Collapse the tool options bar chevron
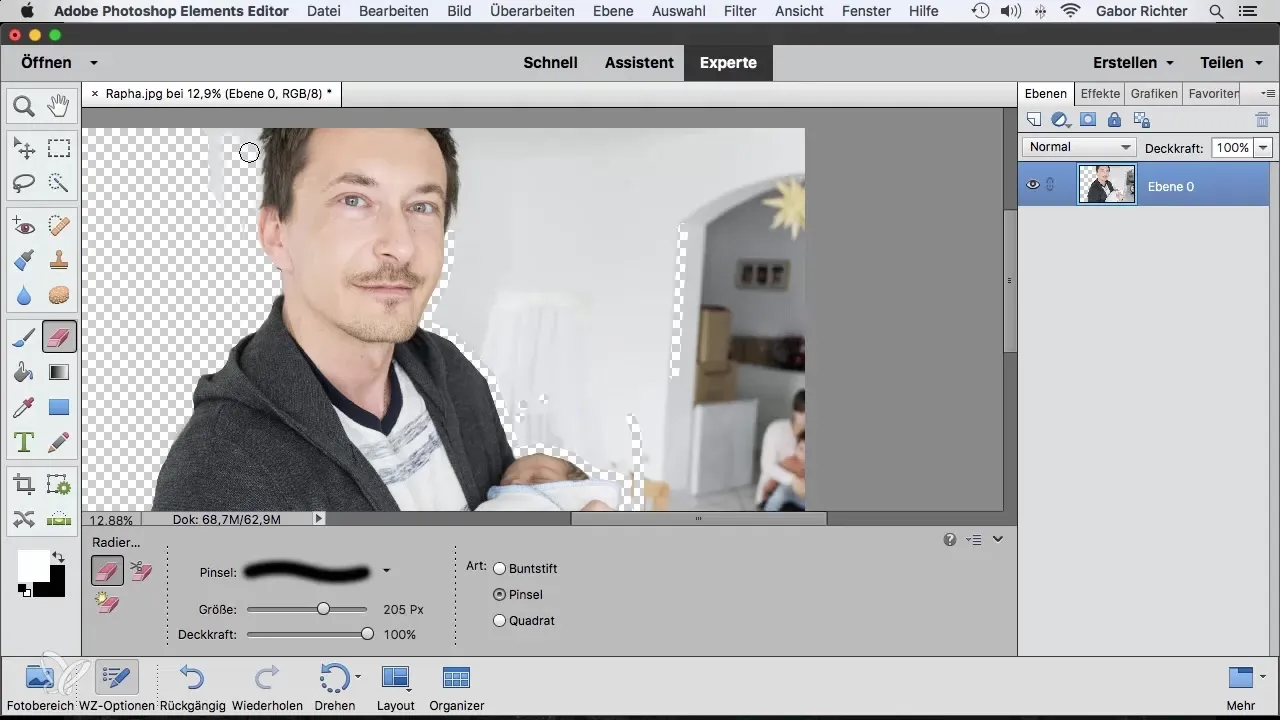 997,539
